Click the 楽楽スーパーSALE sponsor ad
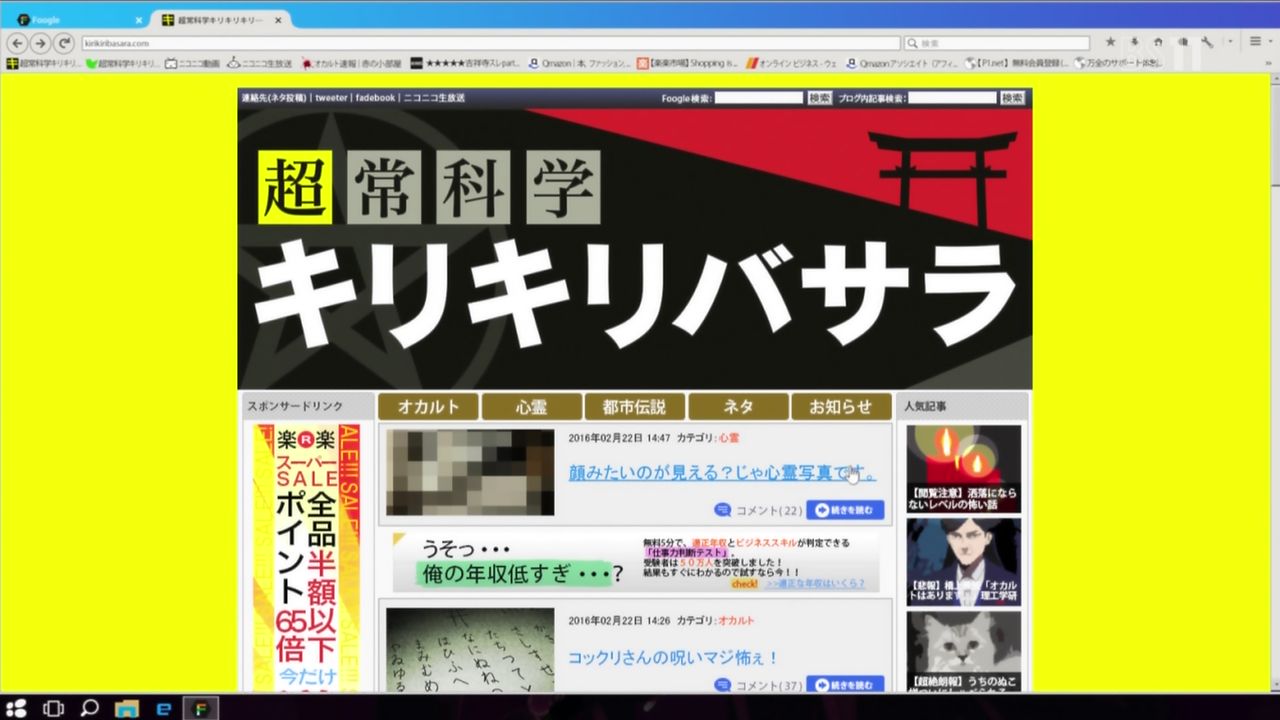Screen dimensions: 1280x720 click(x=308, y=558)
